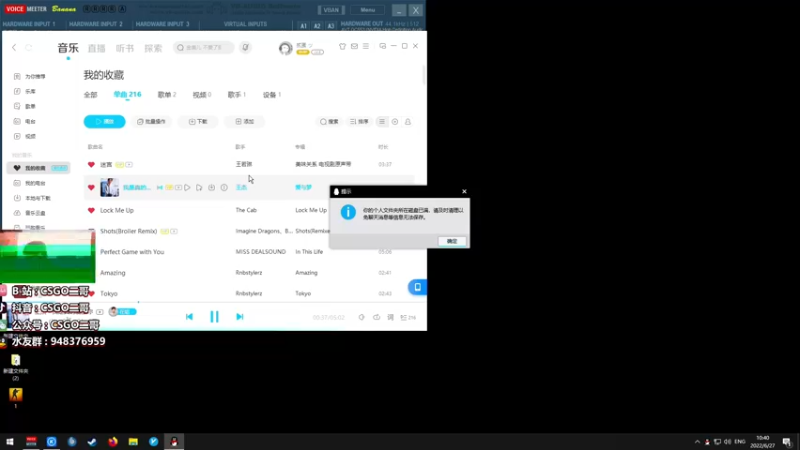
Task: Toggle desktop lyrics 词 icon
Action: click(390, 317)
